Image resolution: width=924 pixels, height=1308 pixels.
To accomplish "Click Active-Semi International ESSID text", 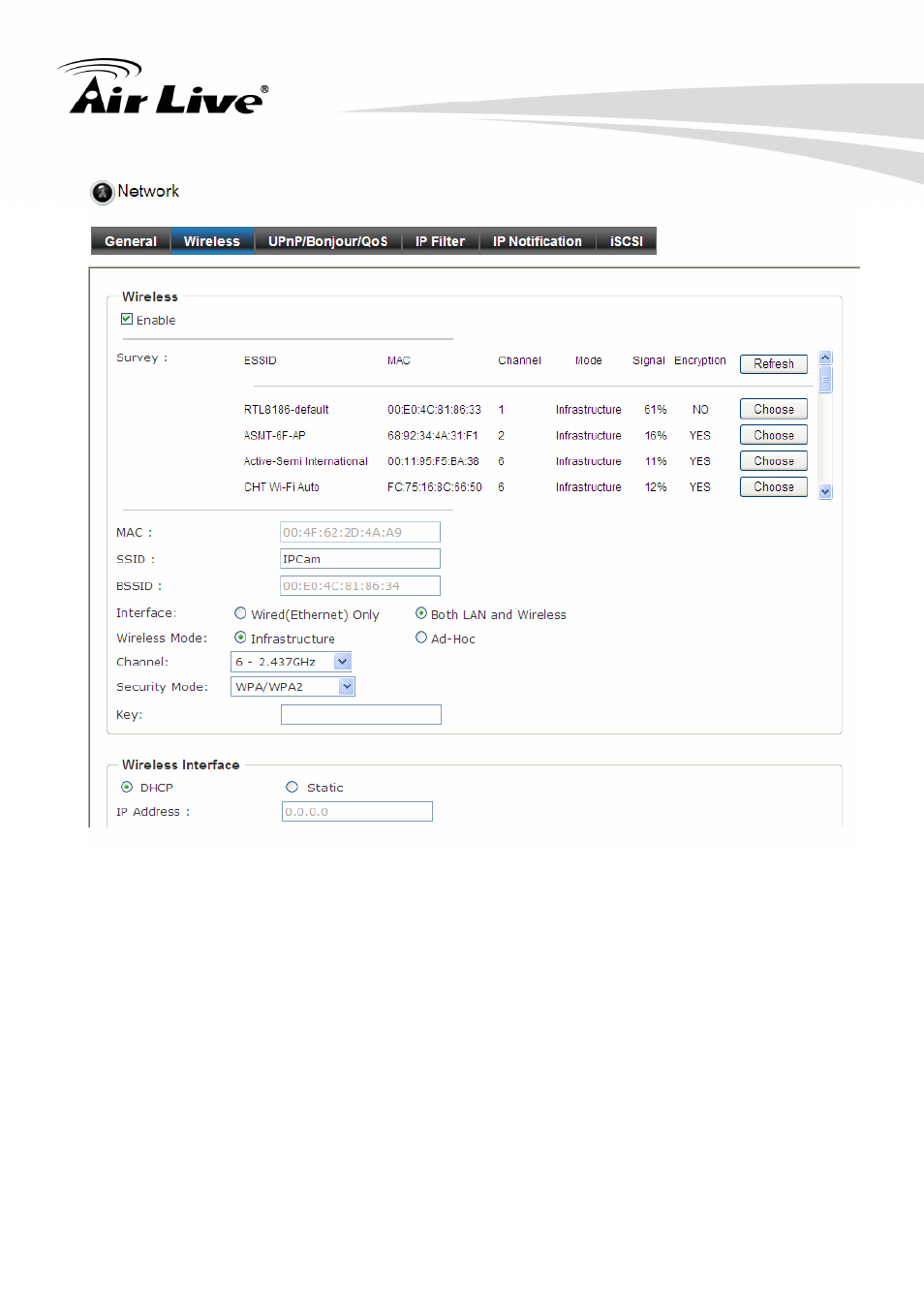I will [x=306, y=461].
